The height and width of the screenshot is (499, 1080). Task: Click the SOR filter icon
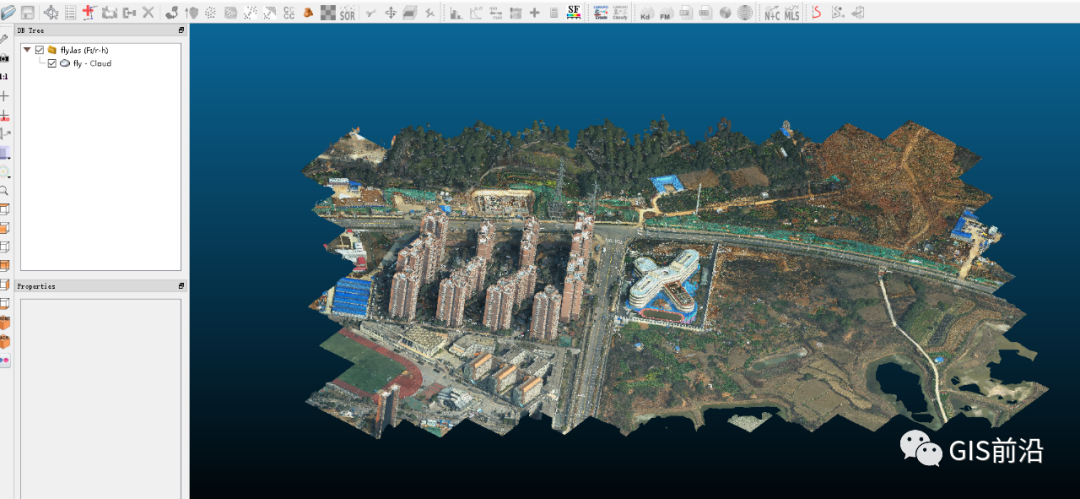tap(347, 12)
